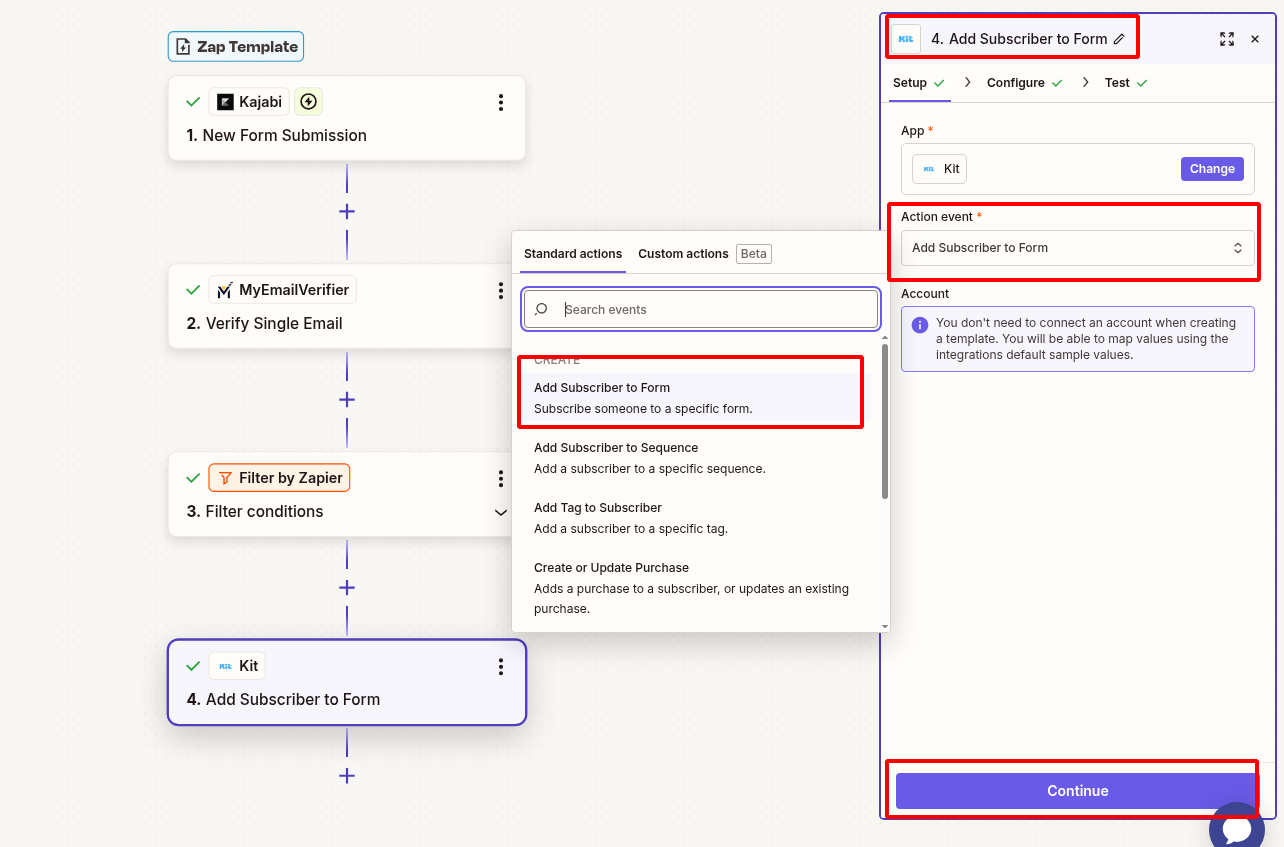The image size is (1284, 847).
Task: Open the Action event dropdown
Action: (1077, 248)
